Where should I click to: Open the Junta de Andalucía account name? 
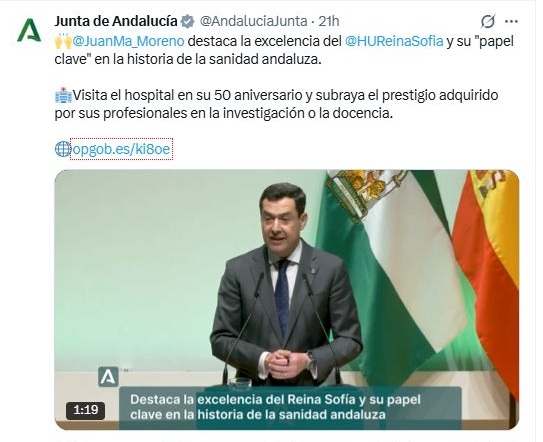[x=116, y=21]
